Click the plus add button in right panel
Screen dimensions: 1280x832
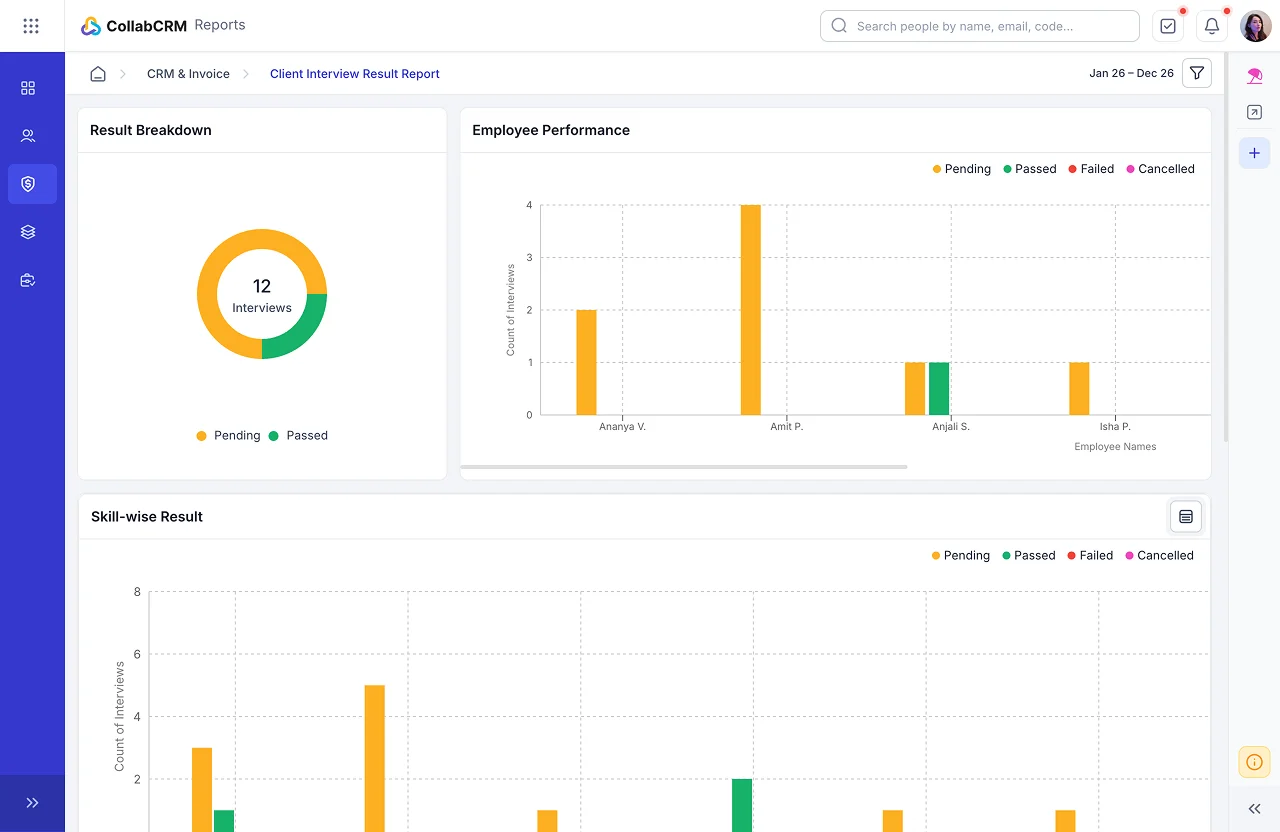click(1255, 153)
